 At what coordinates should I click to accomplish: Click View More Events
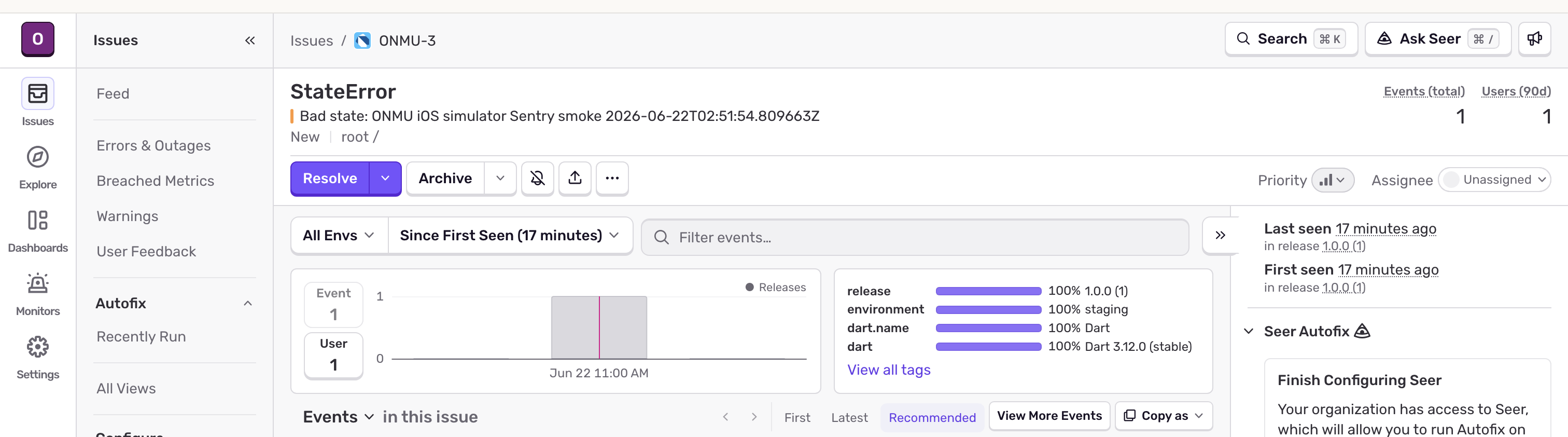coord(1049,416)
